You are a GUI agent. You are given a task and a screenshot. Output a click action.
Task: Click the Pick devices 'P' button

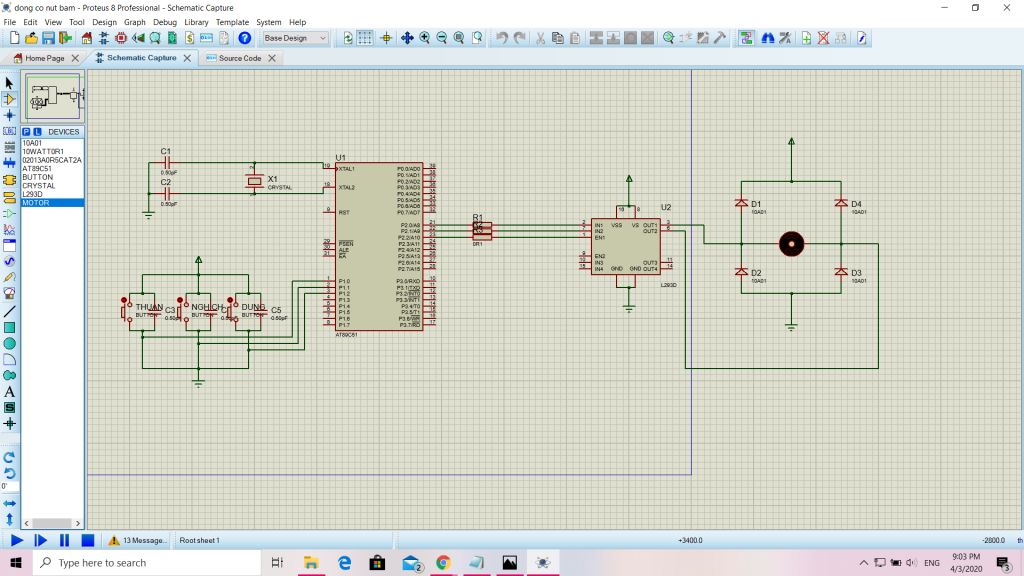click(26, 132)
